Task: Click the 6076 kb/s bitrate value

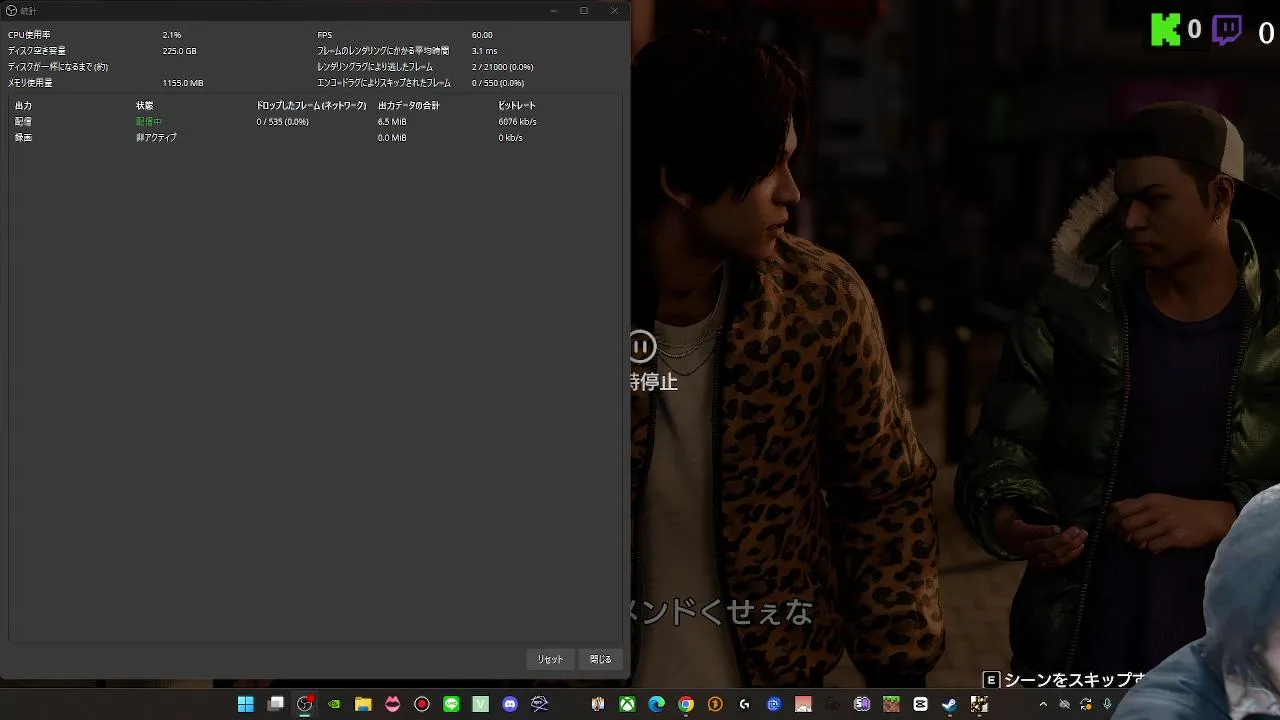Action: point(517,121)
